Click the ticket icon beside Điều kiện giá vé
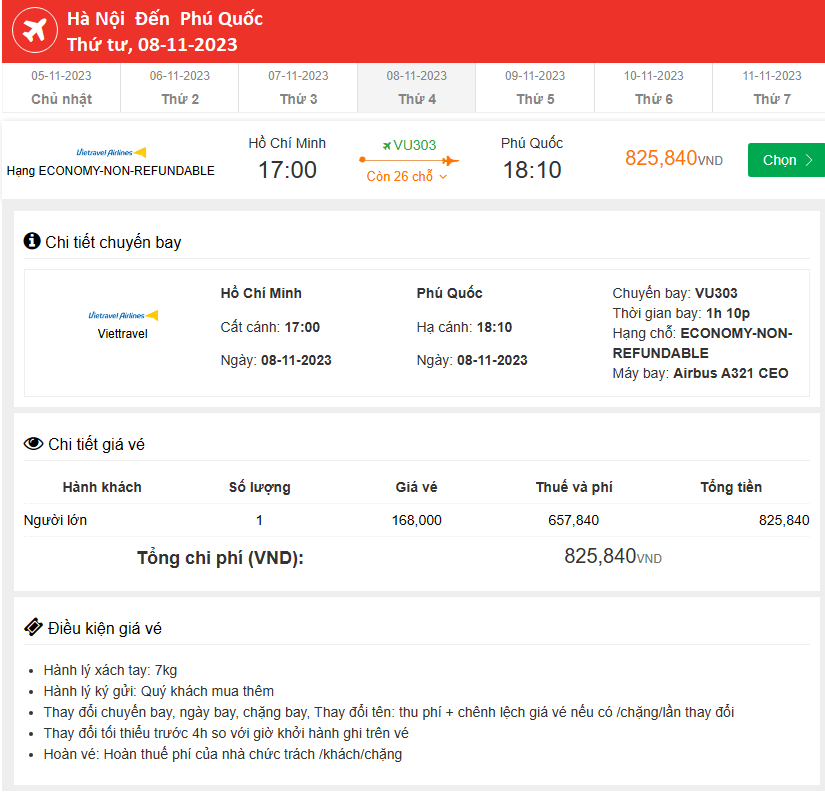825x795 pixels. coord(33,627)
